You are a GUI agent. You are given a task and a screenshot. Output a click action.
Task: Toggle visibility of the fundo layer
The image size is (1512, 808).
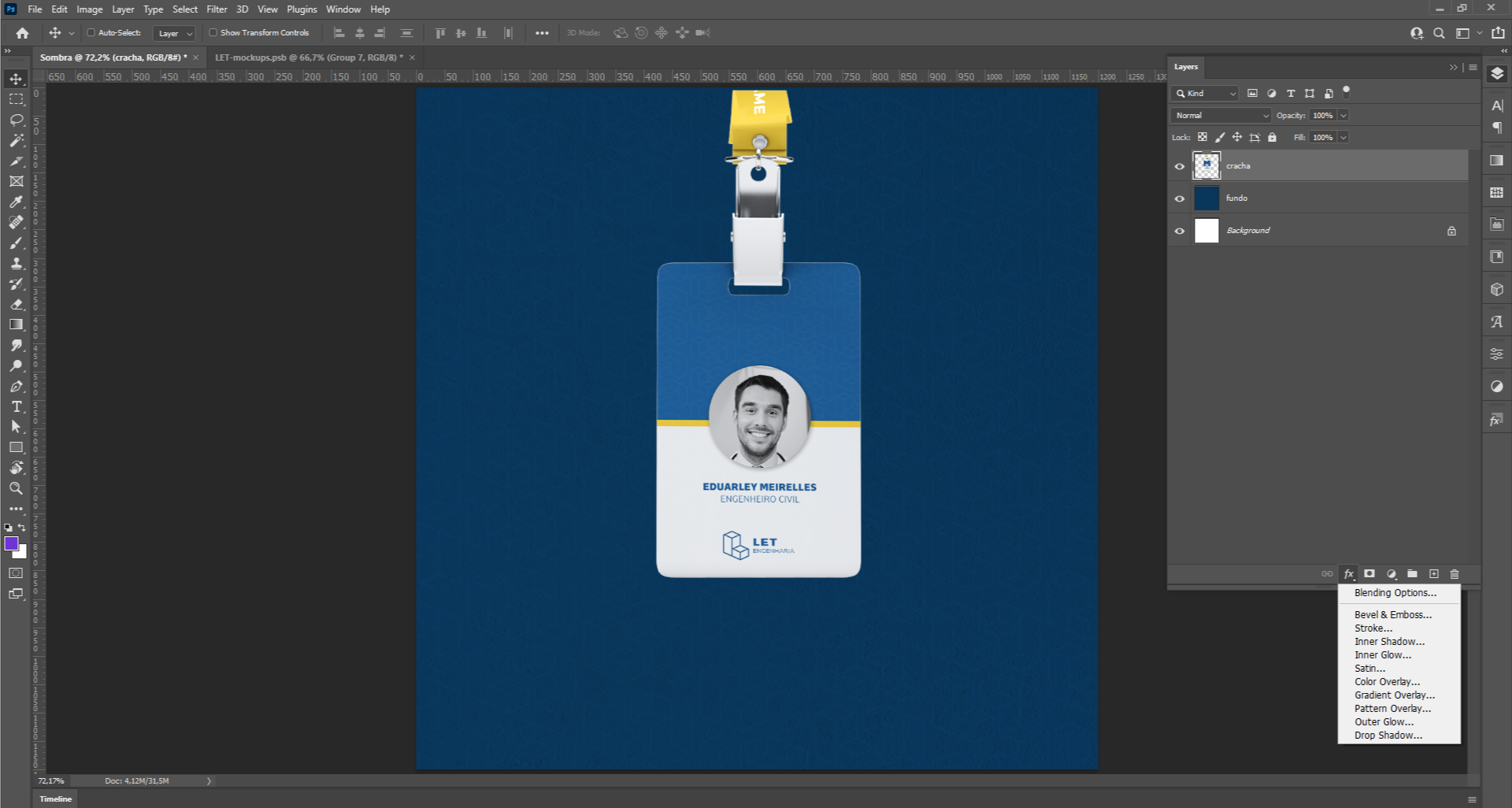[x=1179, y=198]
